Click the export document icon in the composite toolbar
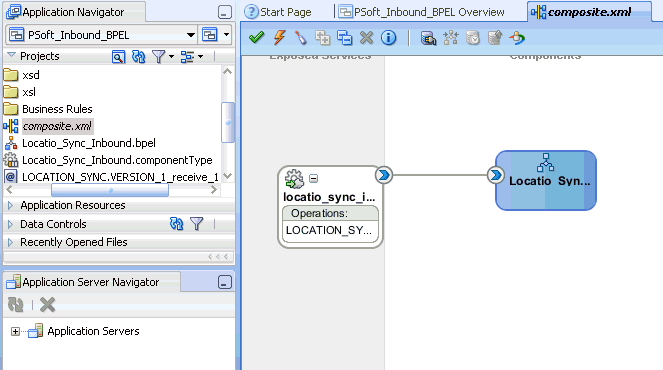Viewport: 663px width, 370px height. (495, 38)
